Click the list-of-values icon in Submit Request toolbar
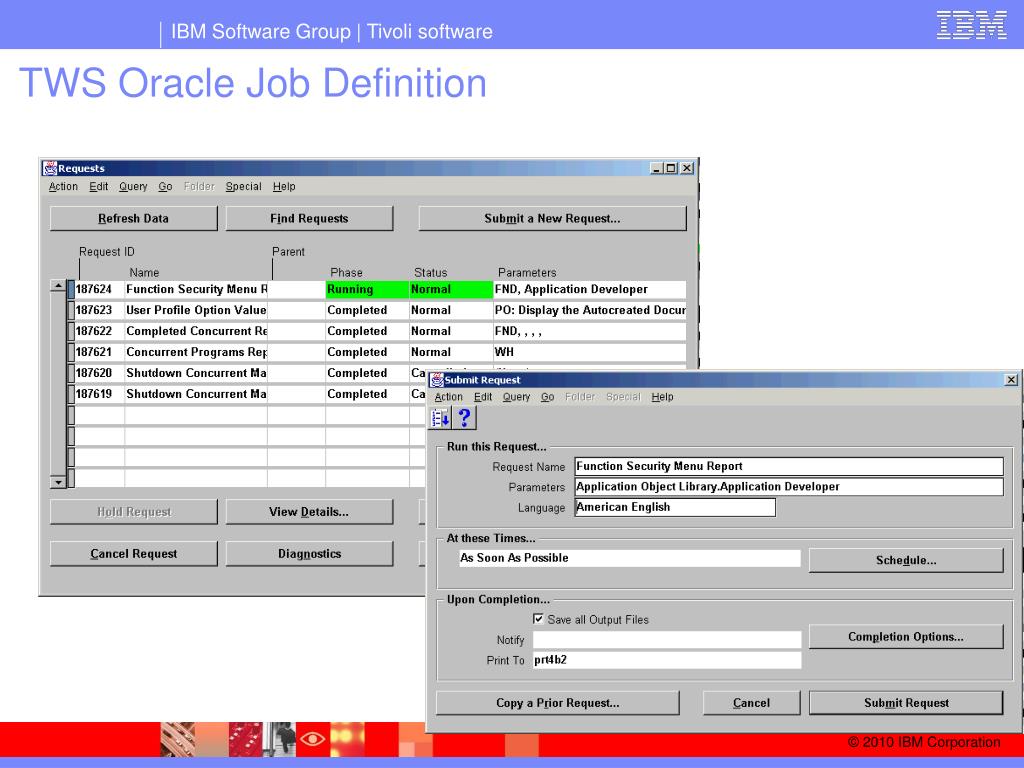The width and height of the screenshot is (1024, 768). [441, 418]
